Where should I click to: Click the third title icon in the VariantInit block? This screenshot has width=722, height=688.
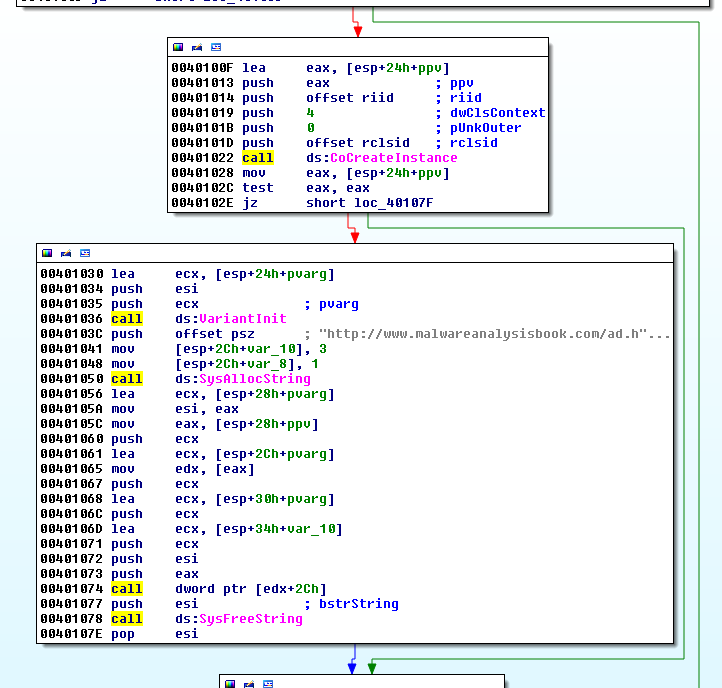pyautogui.click(x=85, y=253)
